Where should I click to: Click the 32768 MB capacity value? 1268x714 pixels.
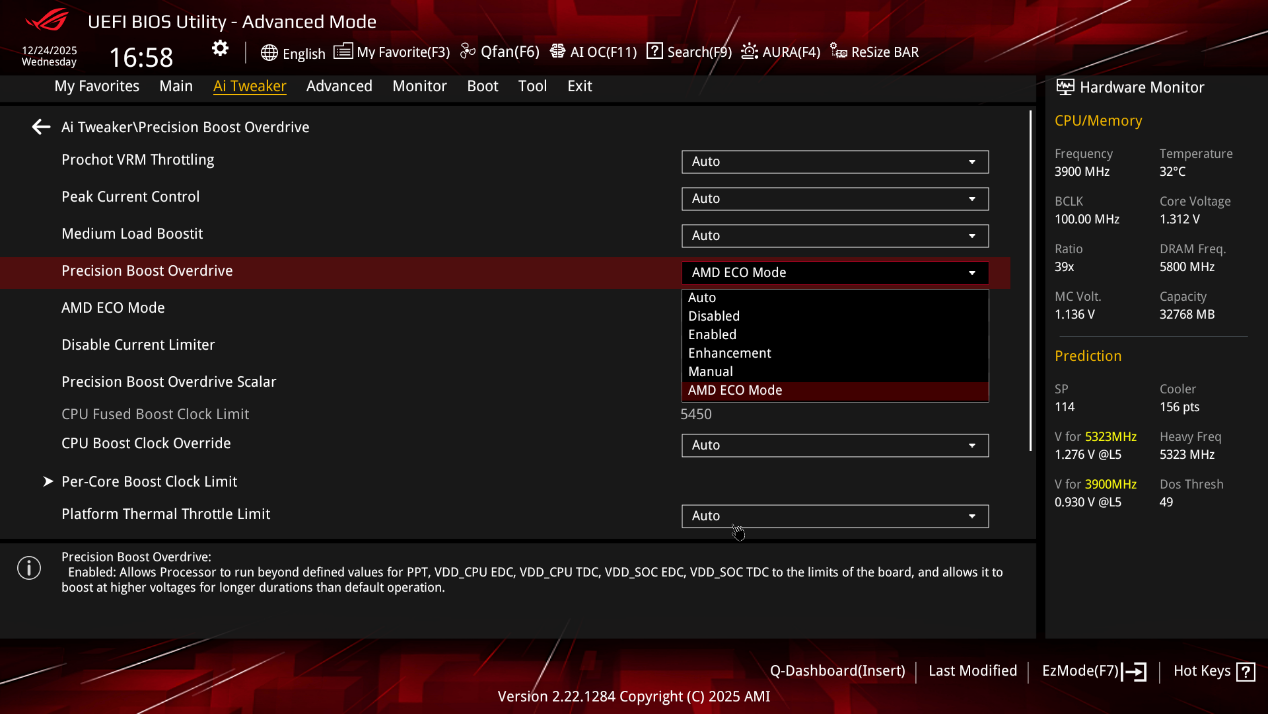tap(1187, 314)
